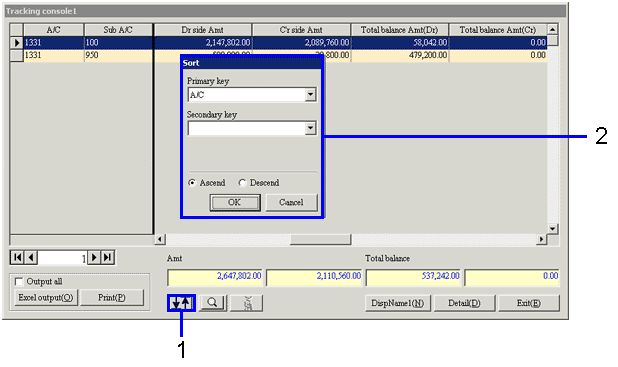The width and height of the screenshot is (618, 367).
Task: Click the Sub A/C column header
Action: (118, 30)
